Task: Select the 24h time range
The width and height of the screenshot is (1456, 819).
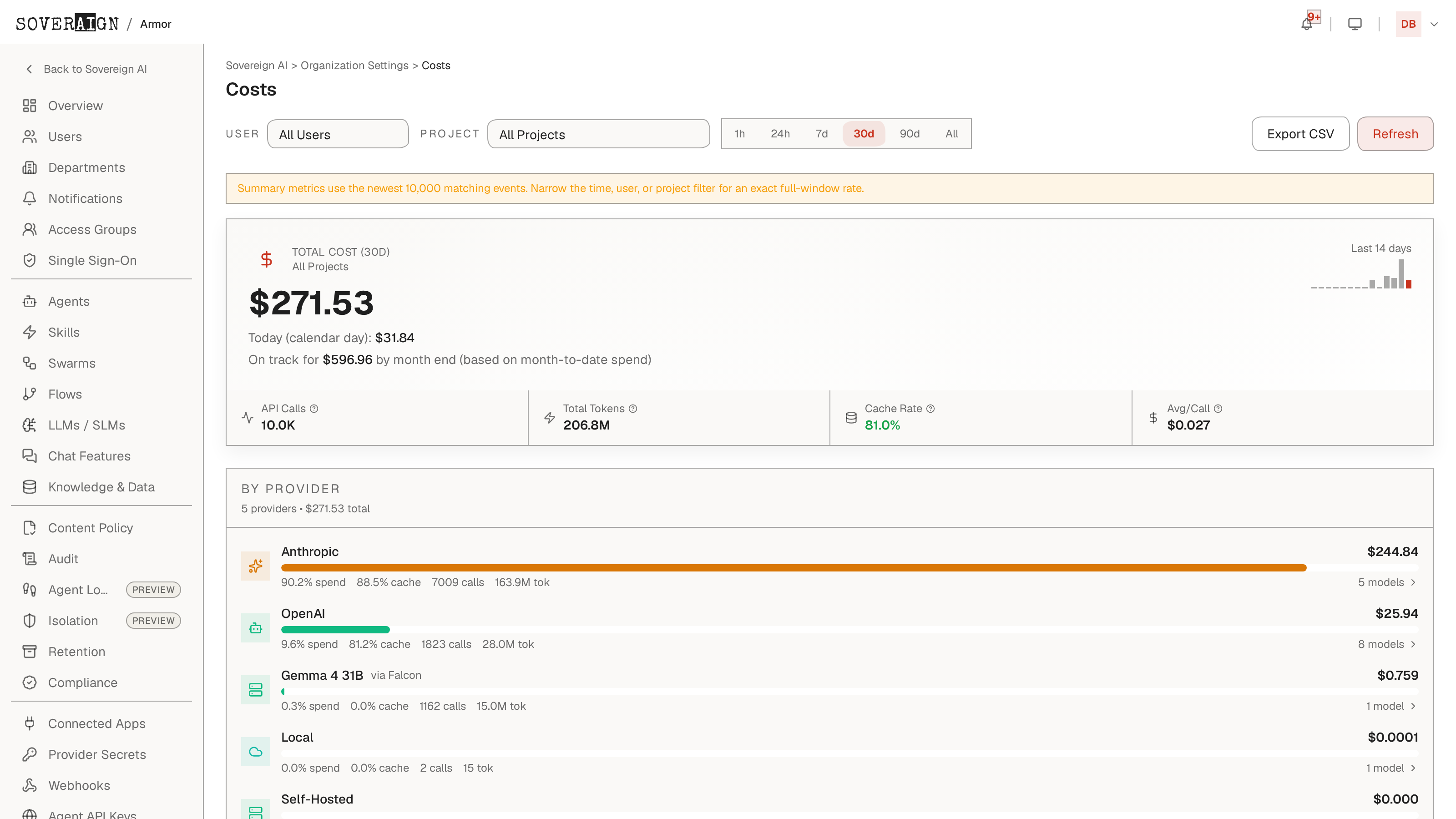Action: (780, 134)
